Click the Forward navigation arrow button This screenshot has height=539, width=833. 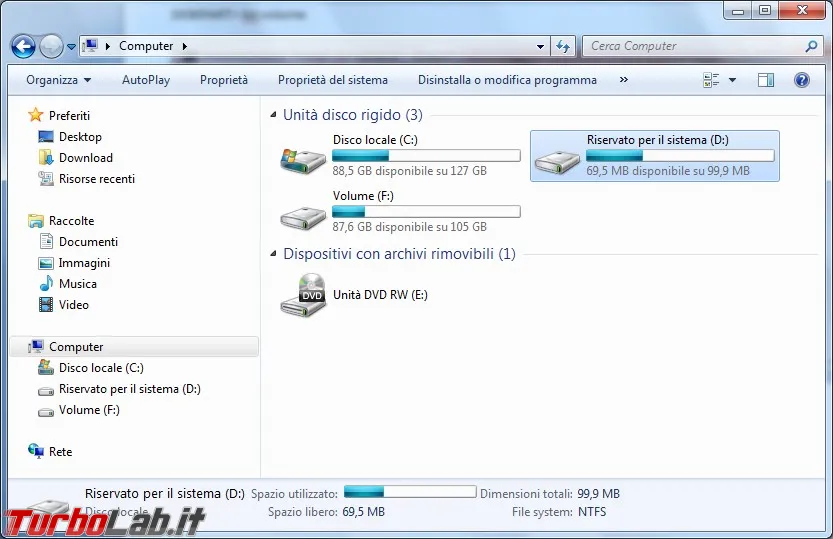(x=52, y=47)
